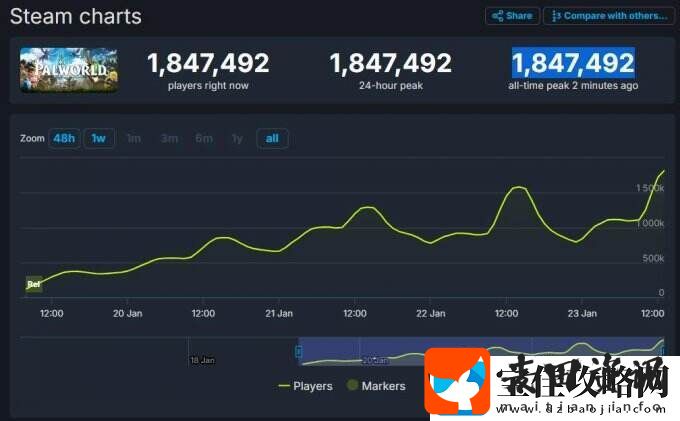This screenshot has width=680, height=421.
Task: Click the players right now count
Action: [x=208, y=63]
